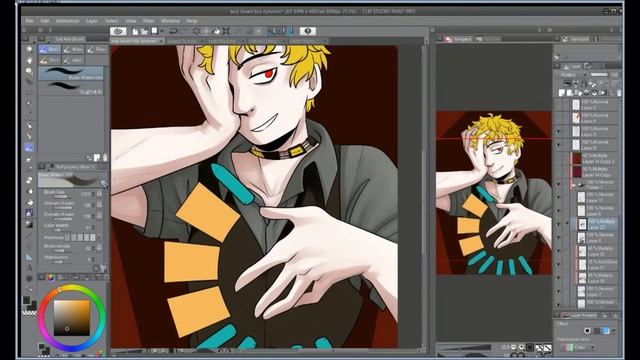Open the Layer menu

(92, 20)
